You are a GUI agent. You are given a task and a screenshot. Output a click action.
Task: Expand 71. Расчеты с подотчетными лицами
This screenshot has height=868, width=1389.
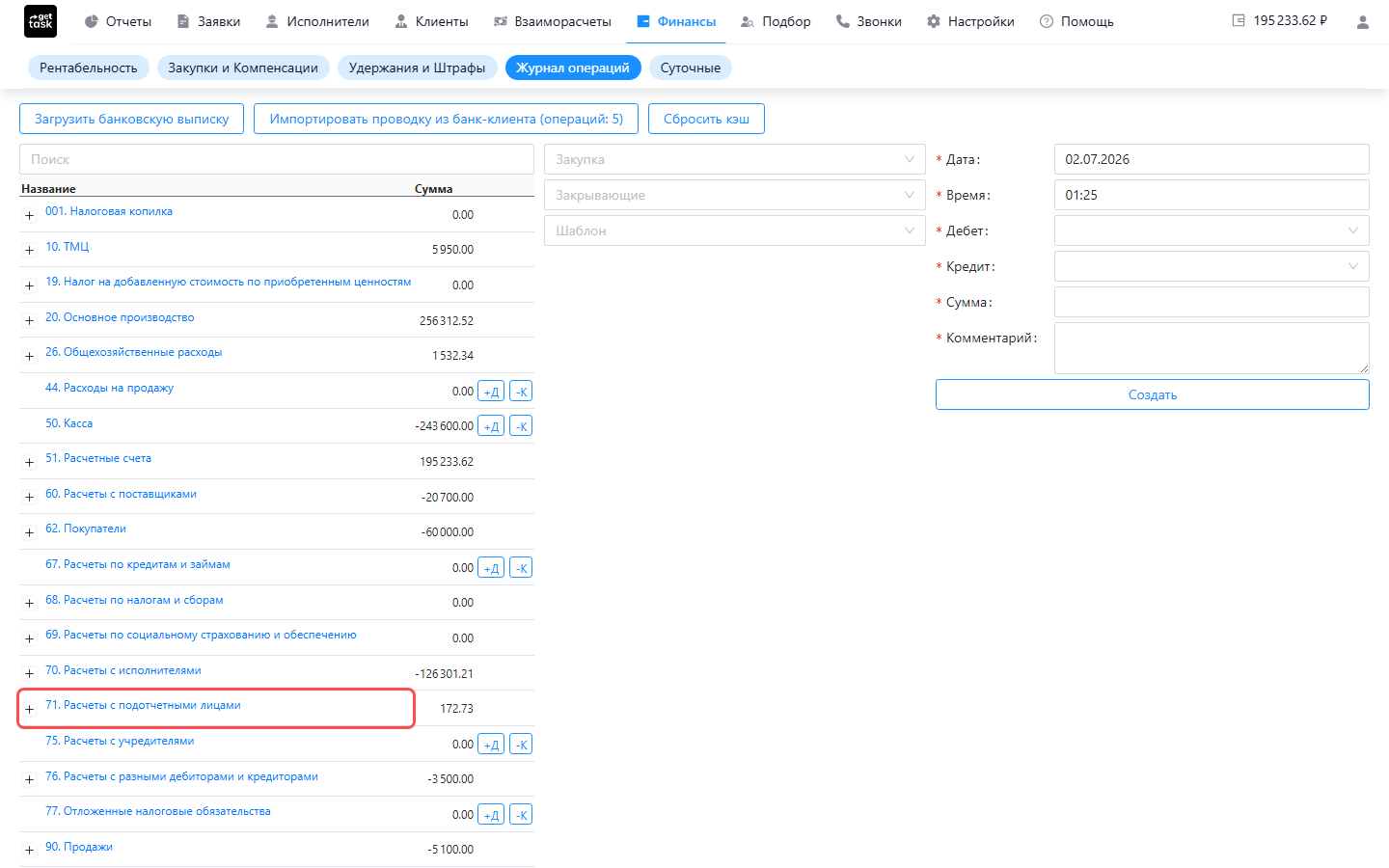29,709
